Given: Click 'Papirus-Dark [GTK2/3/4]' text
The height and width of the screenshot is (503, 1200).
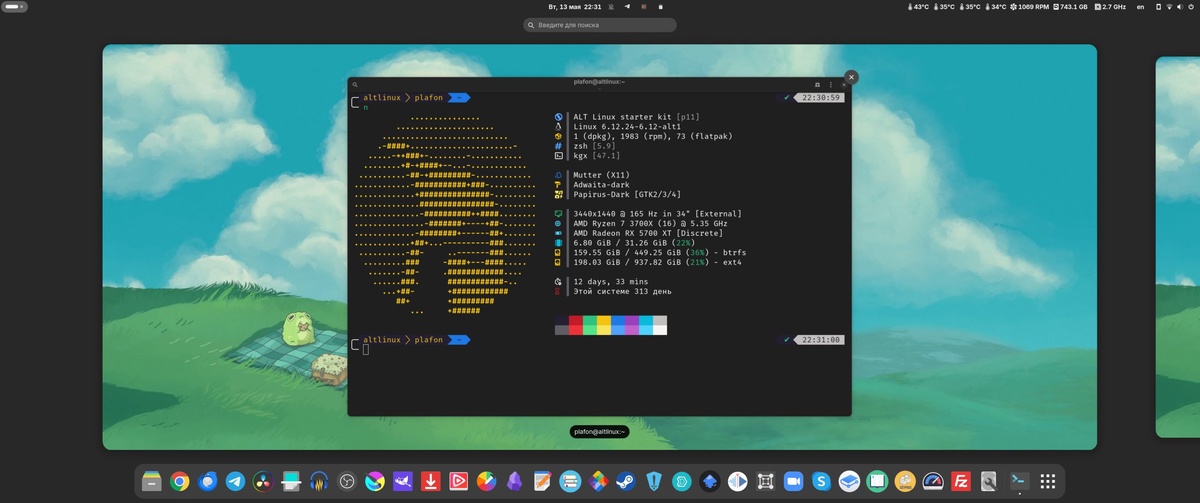Looking at the screenshot, I should (x=629, y=195).
